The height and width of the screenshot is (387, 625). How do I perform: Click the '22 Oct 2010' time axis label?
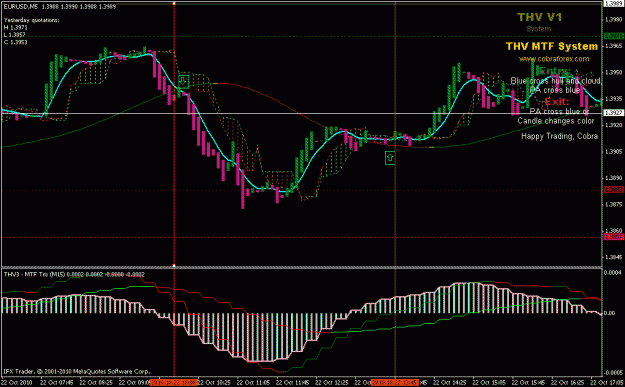[x=16, y=383]
